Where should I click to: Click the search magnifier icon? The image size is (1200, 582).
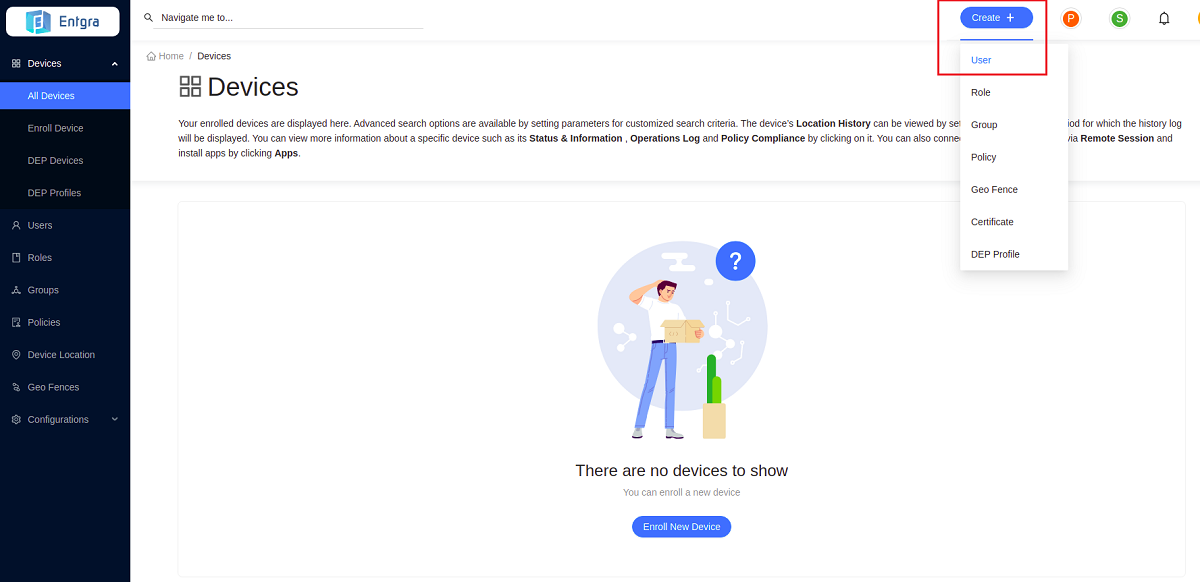pos(149,17)
